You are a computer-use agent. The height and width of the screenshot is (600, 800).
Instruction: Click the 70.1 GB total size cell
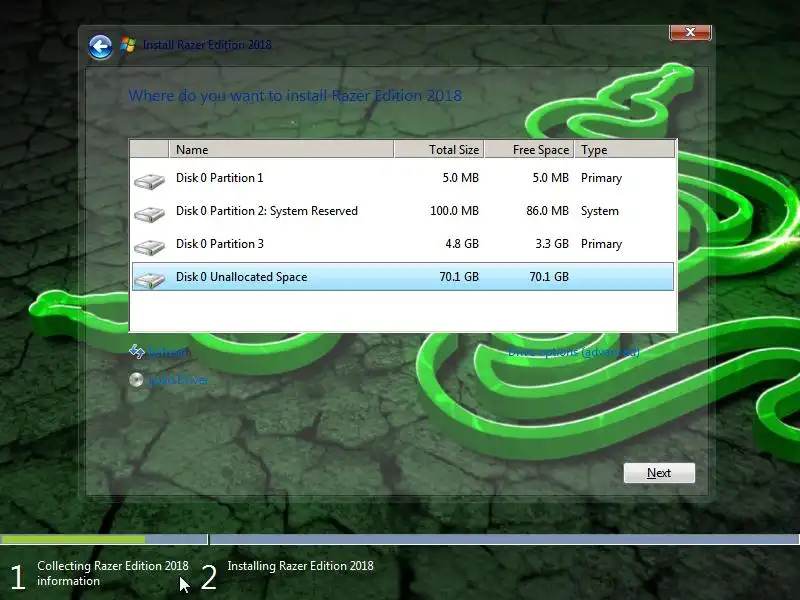click(x=459, y=277)
